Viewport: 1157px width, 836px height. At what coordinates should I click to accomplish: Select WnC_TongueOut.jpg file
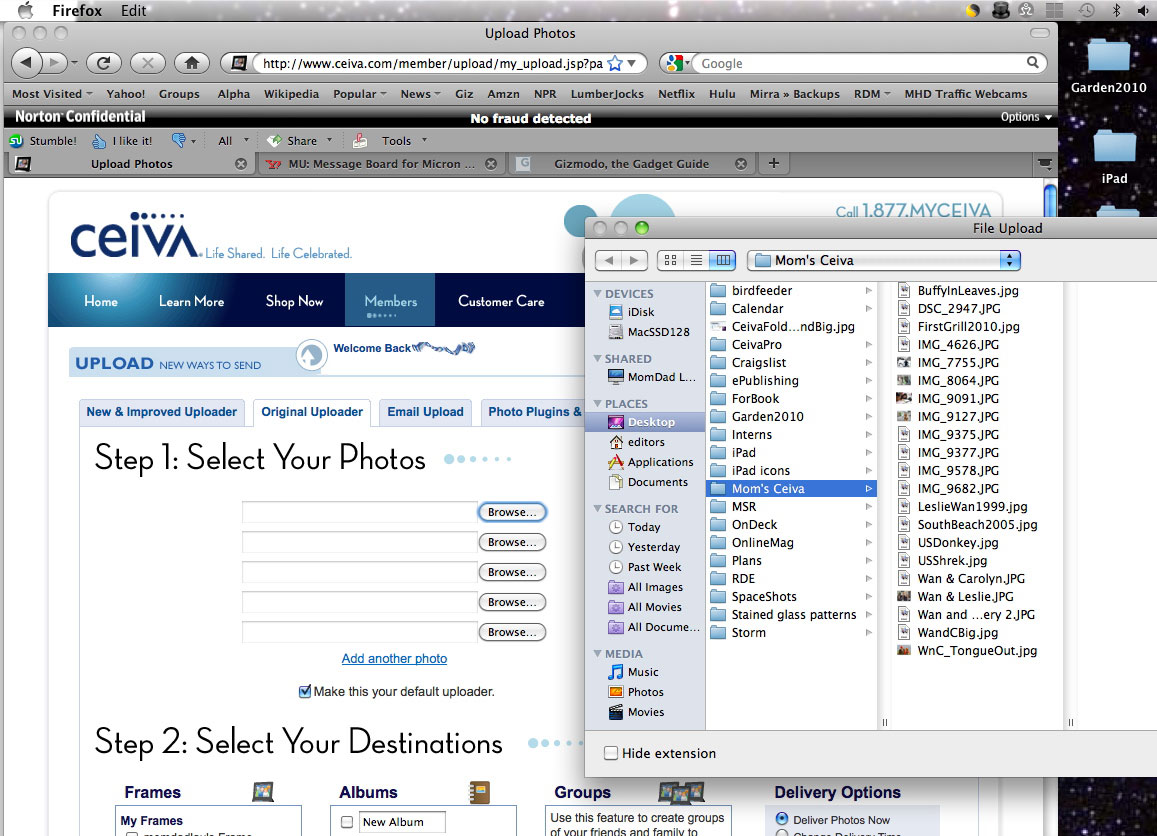coord(977,651)
